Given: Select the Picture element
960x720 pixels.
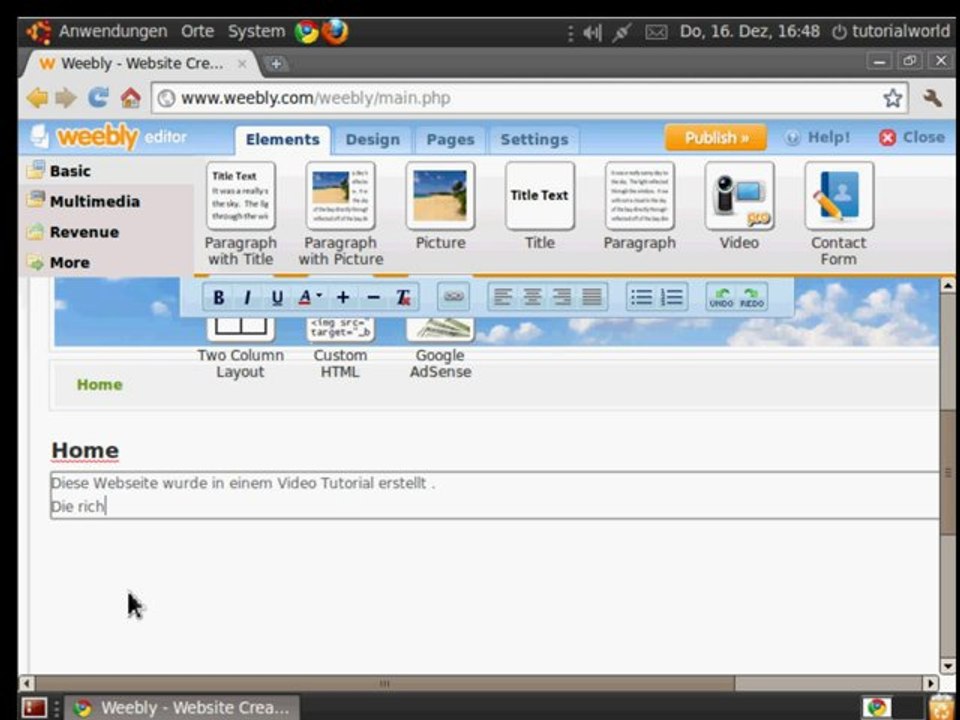Looking at the screenshot, I should 440,206.
